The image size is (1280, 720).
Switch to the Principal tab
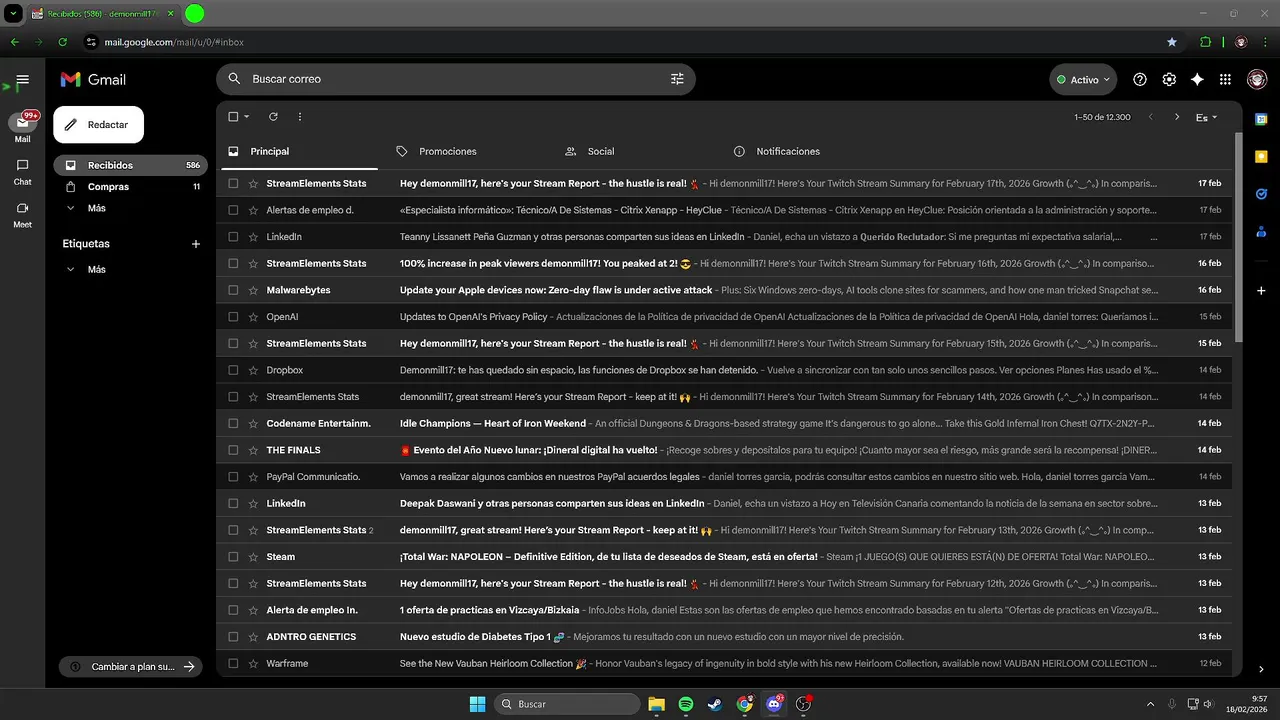(x=299, y=152)
